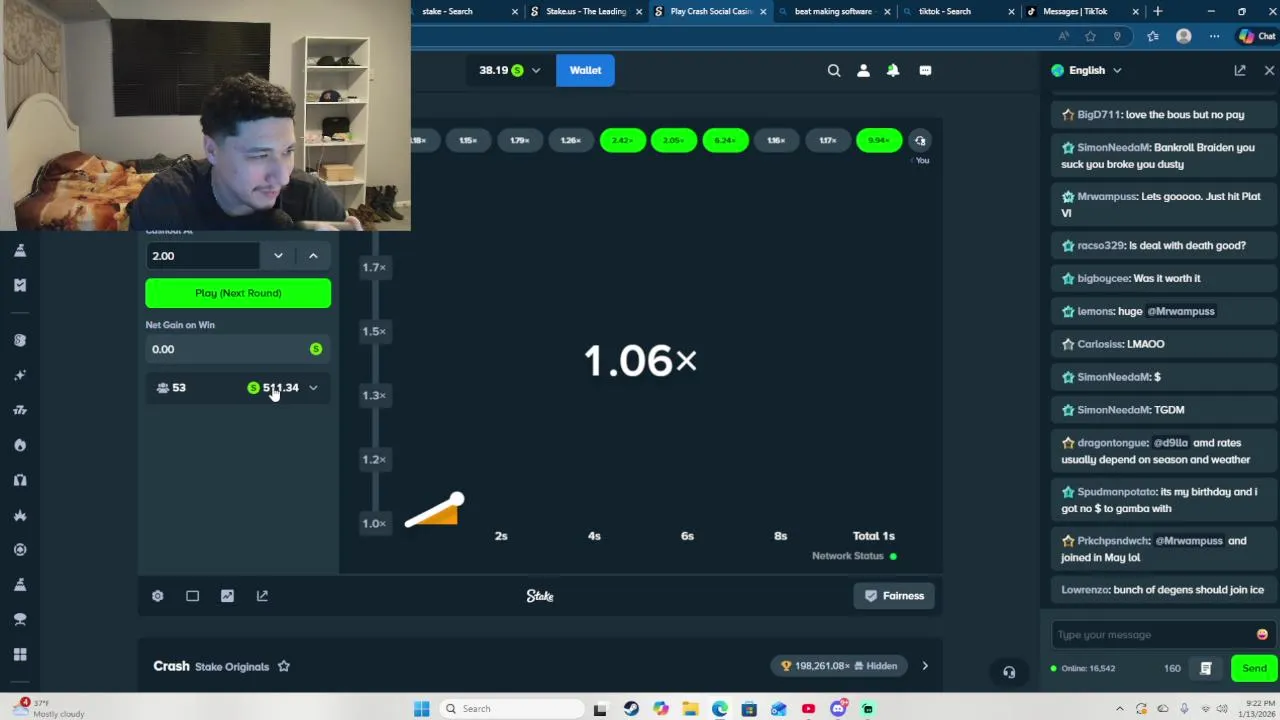The image size is (1280, 720).
Task: Open the Fairness button
Action: pos(894,596)
